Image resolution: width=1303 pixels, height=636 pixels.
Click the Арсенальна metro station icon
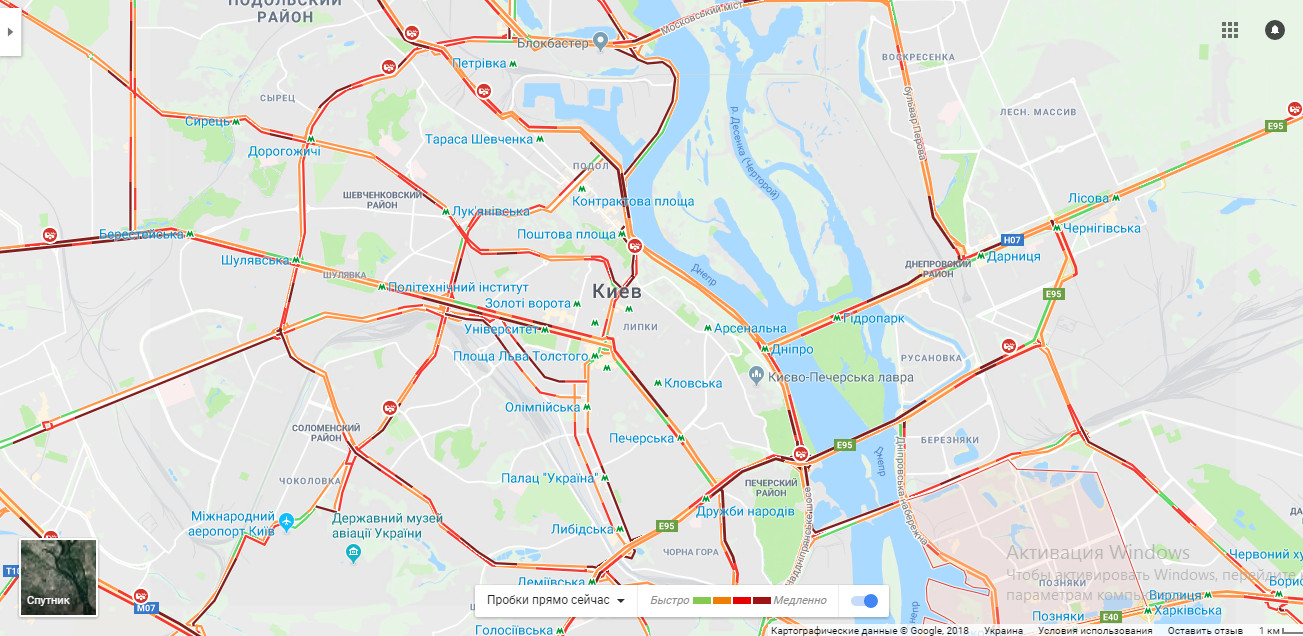tap(706, 328)
